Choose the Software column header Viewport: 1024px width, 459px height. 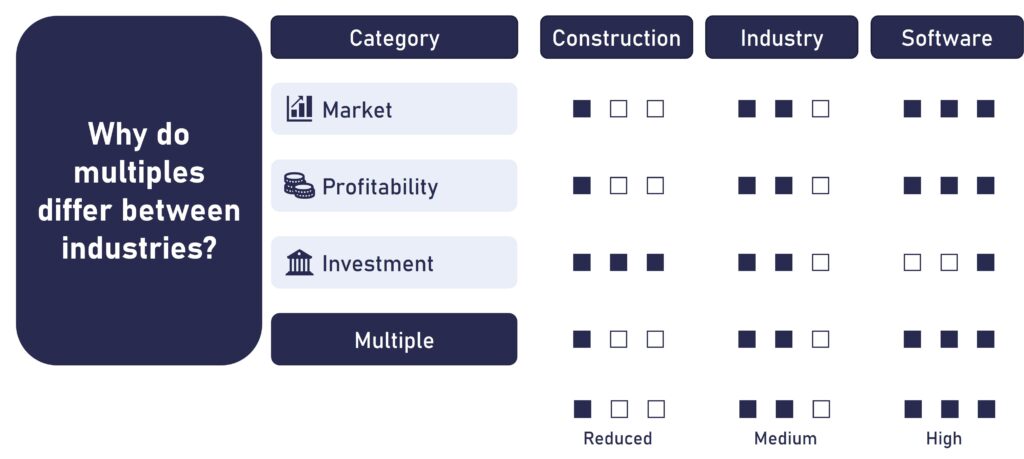click(x=947, y=37)
